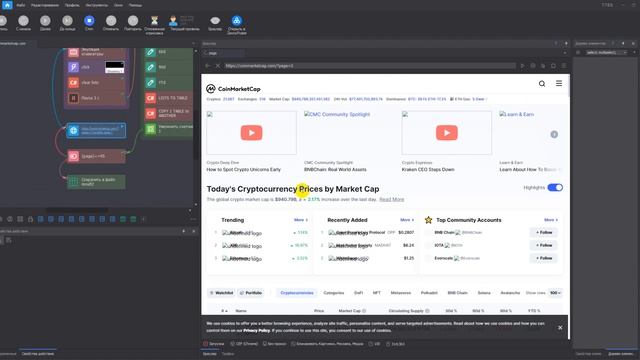Click More next to Trending
The height and width of the screenshot is (360, 640).
(x=301, y=220)
